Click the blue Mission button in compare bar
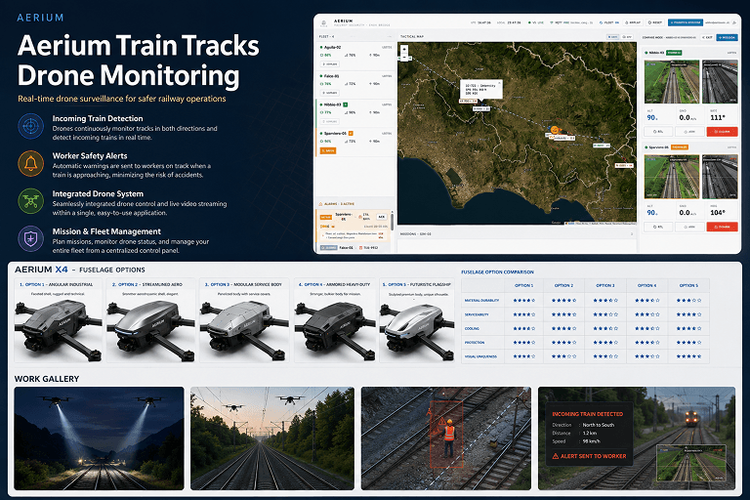 [x=727, y=37]
